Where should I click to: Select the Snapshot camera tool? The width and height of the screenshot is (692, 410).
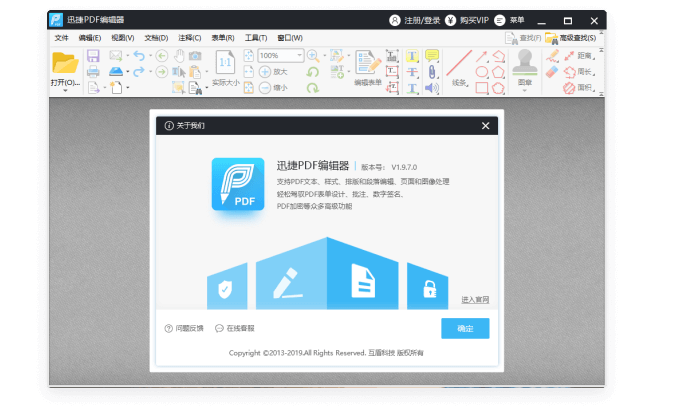[x=195, y=56]
